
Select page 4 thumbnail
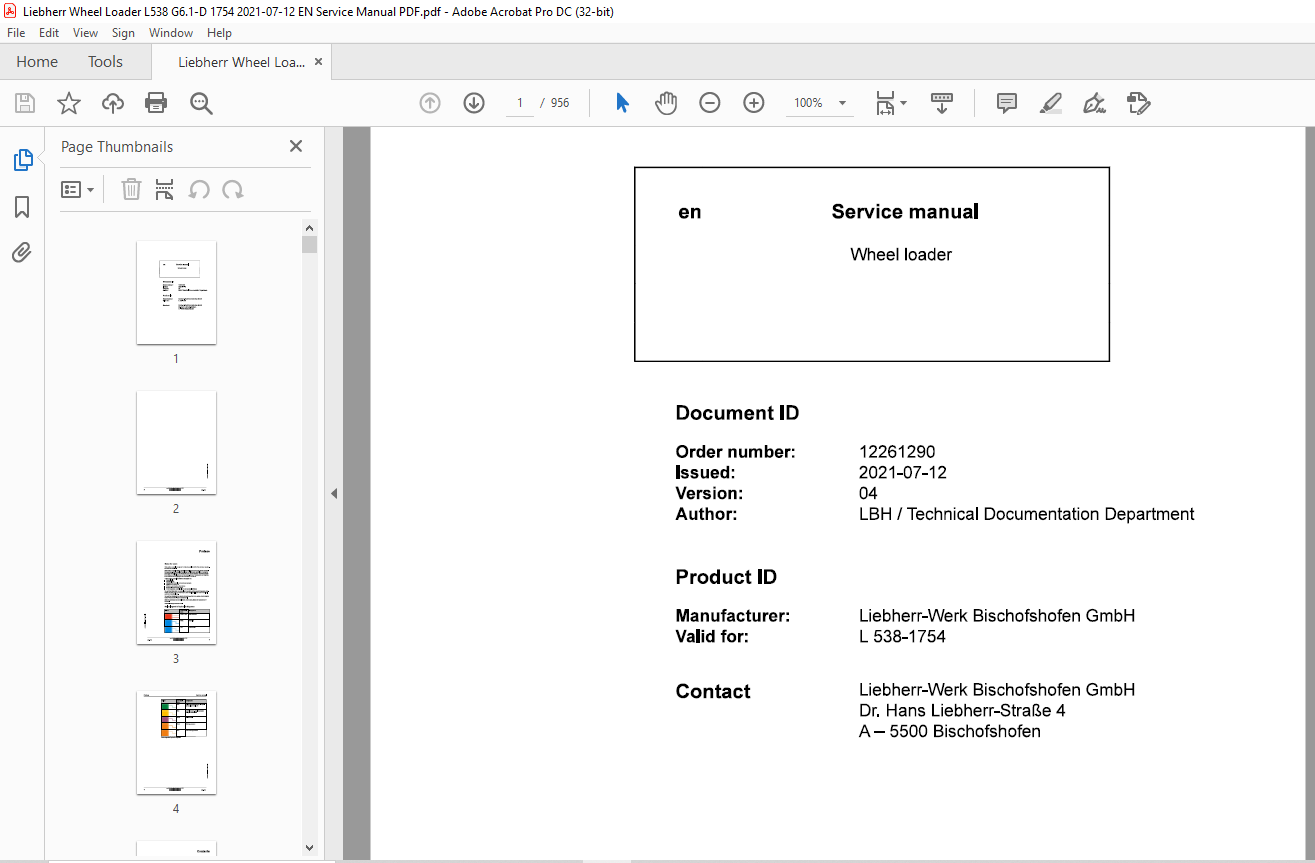(176, 743)
